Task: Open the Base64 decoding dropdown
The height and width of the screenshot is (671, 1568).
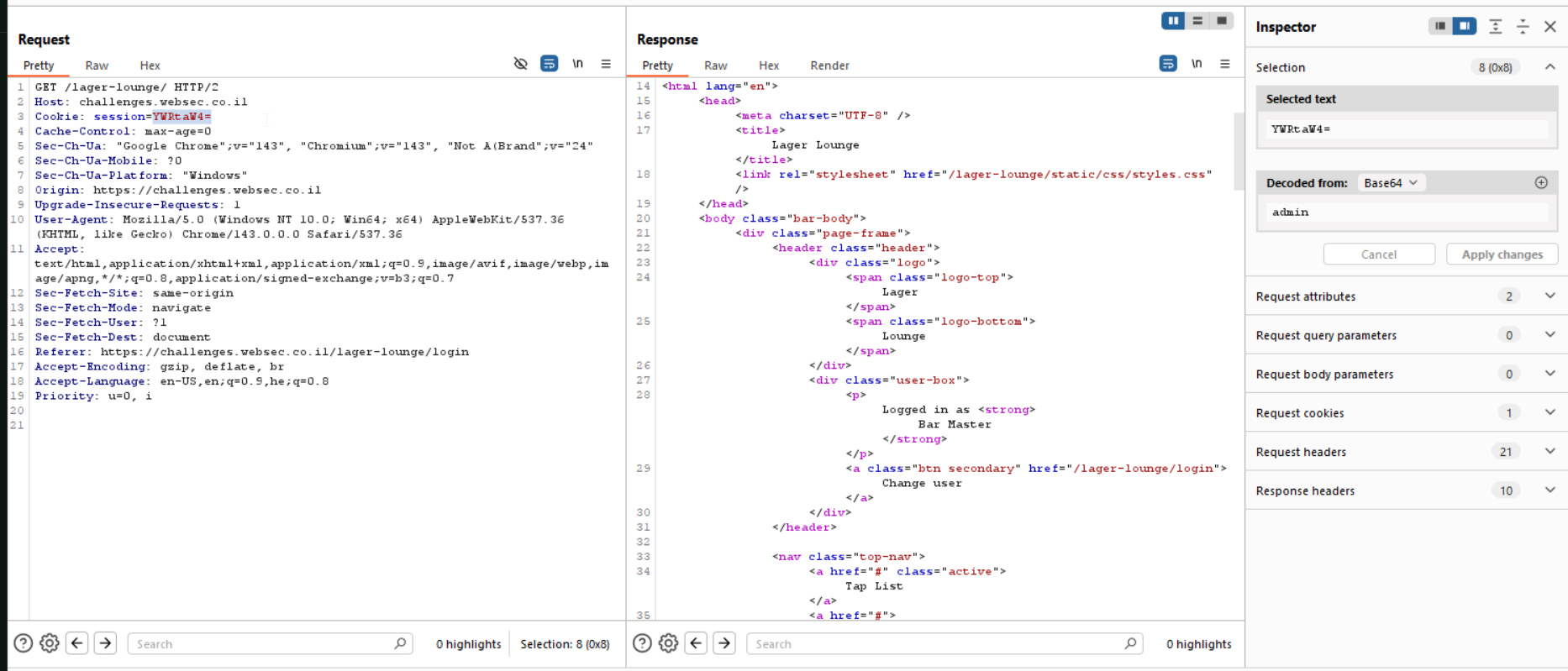Action: click(x=1391, y=183)
